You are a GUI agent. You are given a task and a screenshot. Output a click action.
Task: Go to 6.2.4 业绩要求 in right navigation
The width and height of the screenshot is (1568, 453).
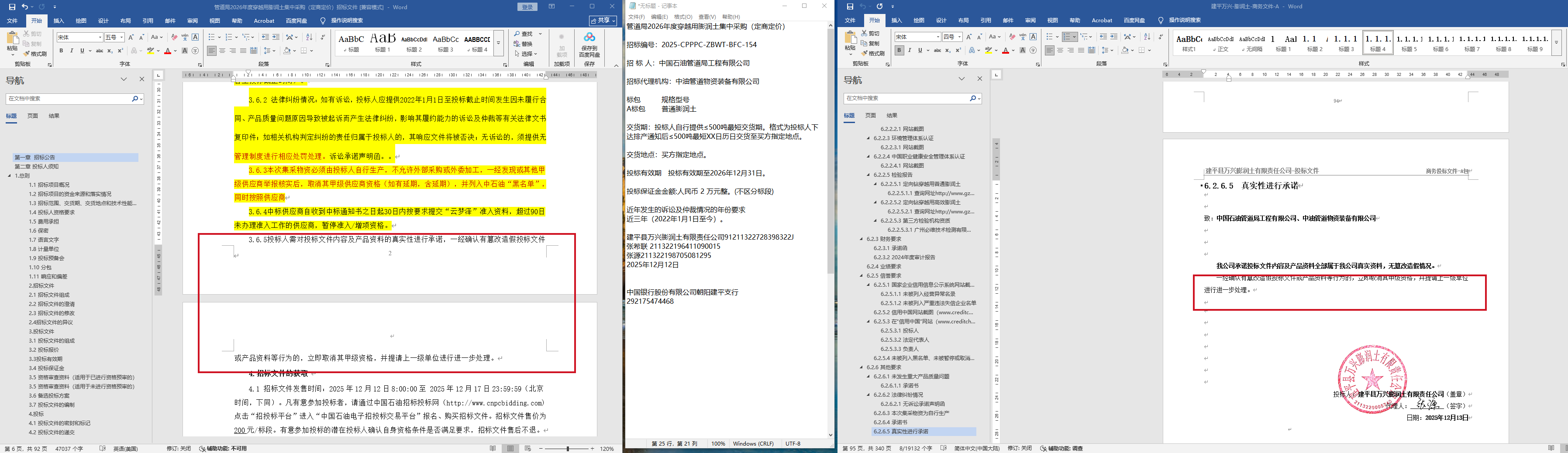(x=884, y=266)
